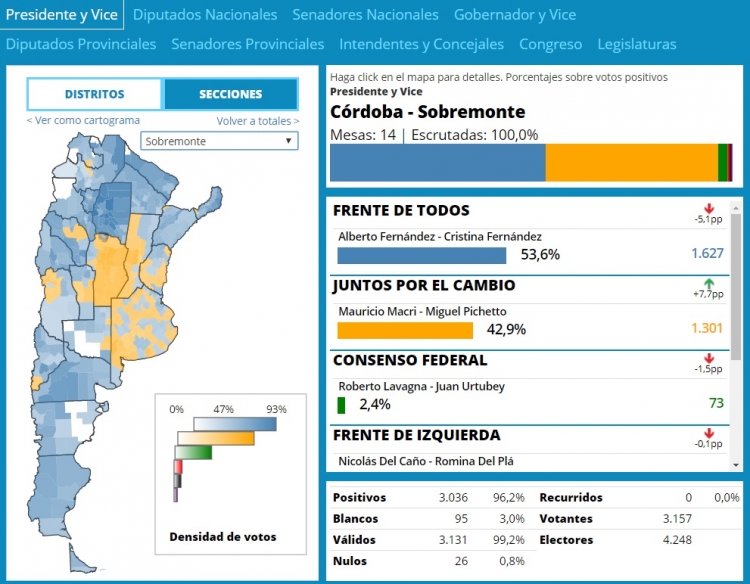Image resolution: width=750 pixels, height=584 pixels.
Task: Click the 'Córdoba - Sobremonte' title
Action: point(428,112)
